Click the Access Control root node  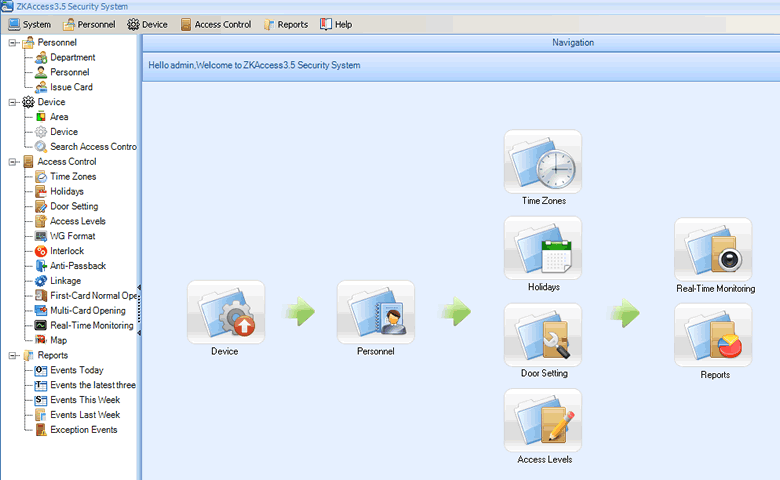pyautogui.click(x=60, y=162)
